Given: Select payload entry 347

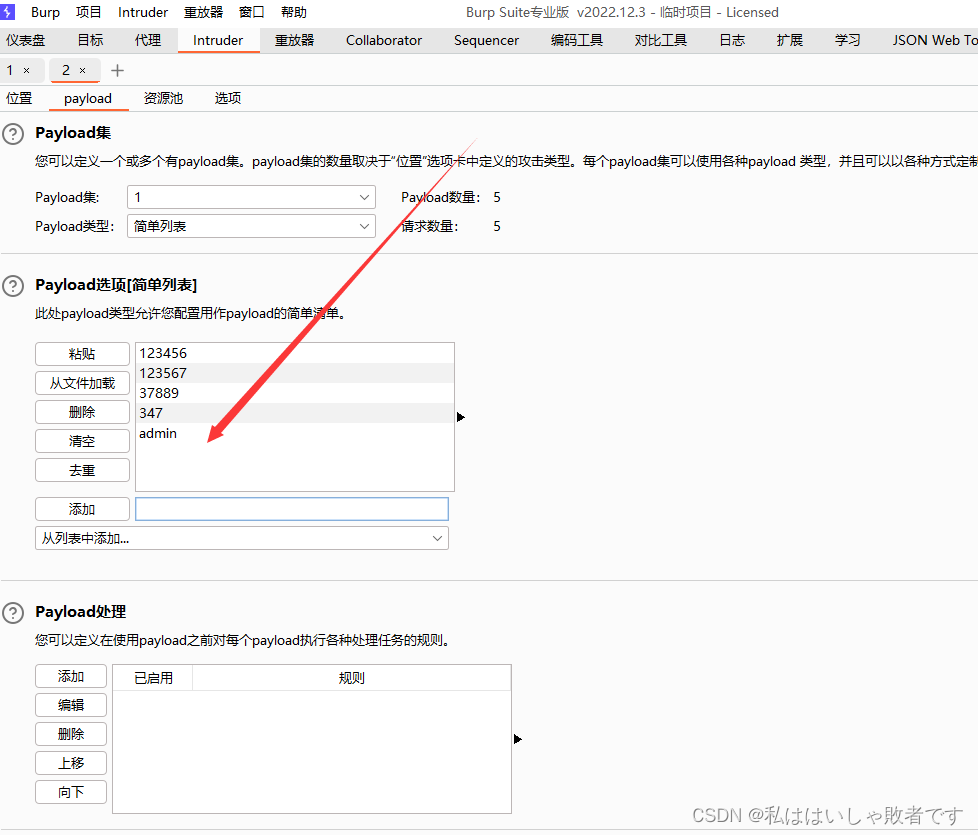Looking at the screenshot, I should coord(294,413).
